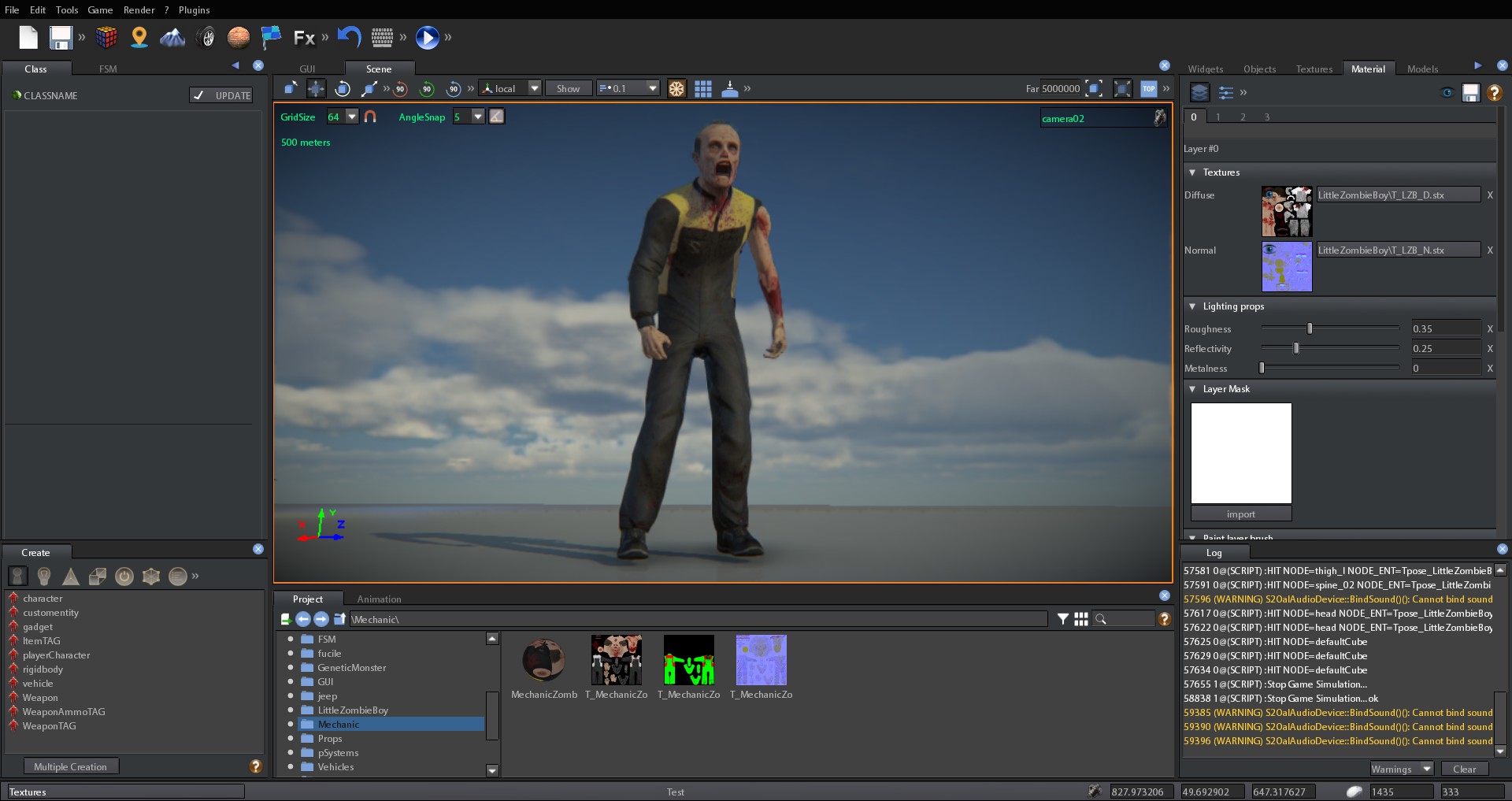1512x801 pixels.
Task: Open the Render menu
Action: (x=139, y=9)
